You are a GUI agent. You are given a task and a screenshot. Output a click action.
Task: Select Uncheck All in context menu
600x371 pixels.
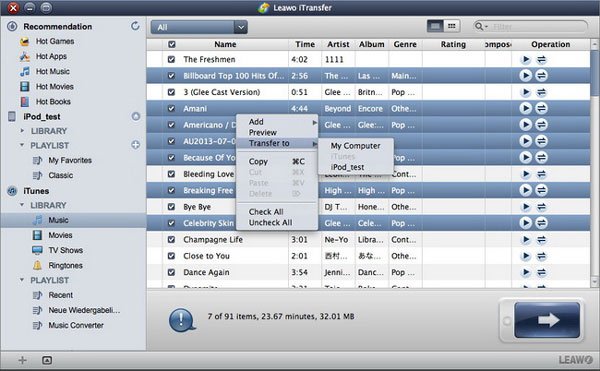pos(277,222)
